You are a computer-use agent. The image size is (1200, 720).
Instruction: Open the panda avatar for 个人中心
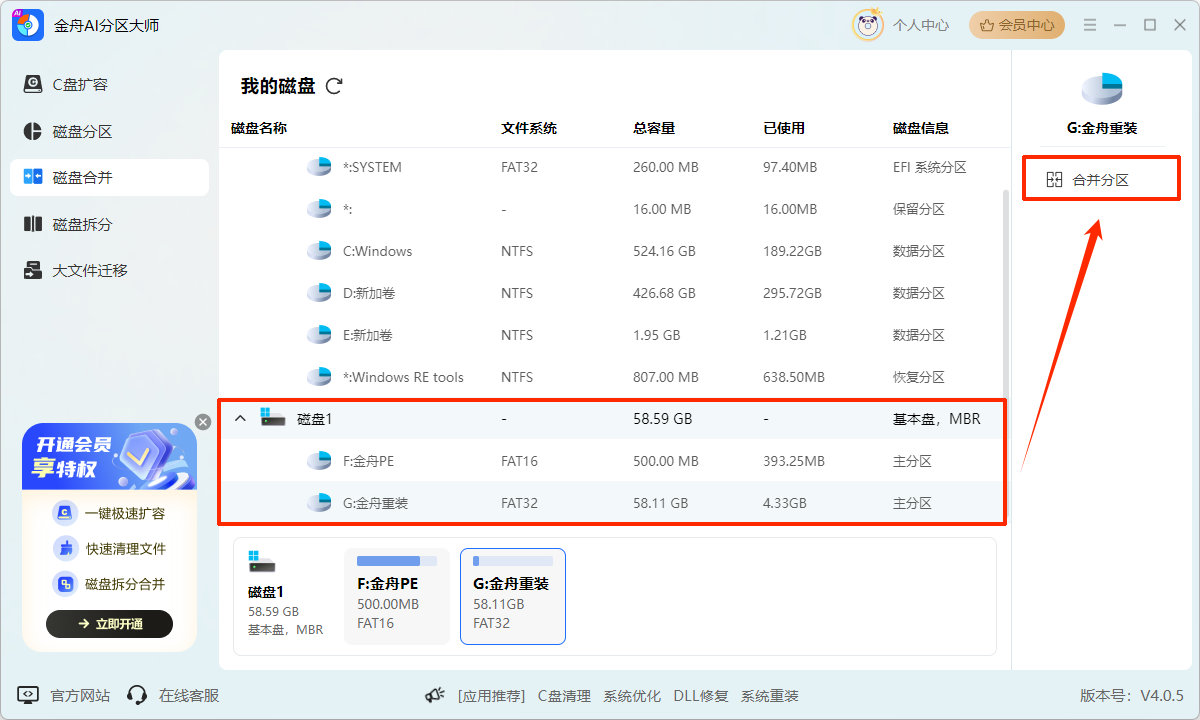click(867, 25)
